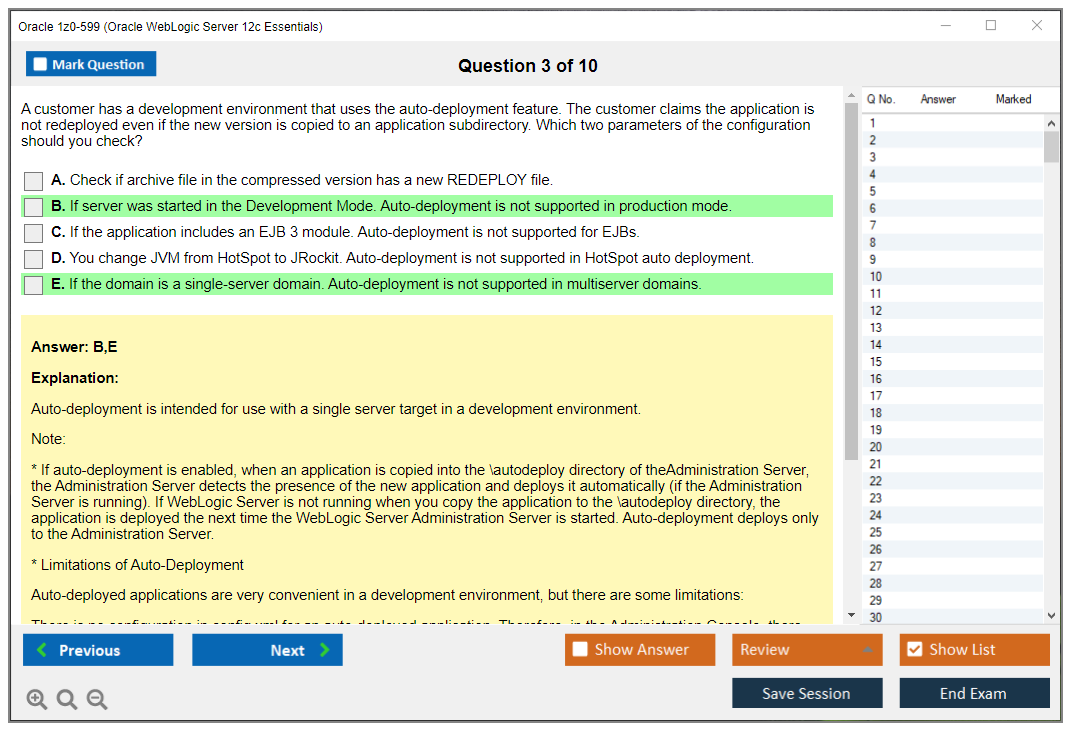Open the Review dropdown menu
1075x735 pixels.
click(x=806, y=649)
